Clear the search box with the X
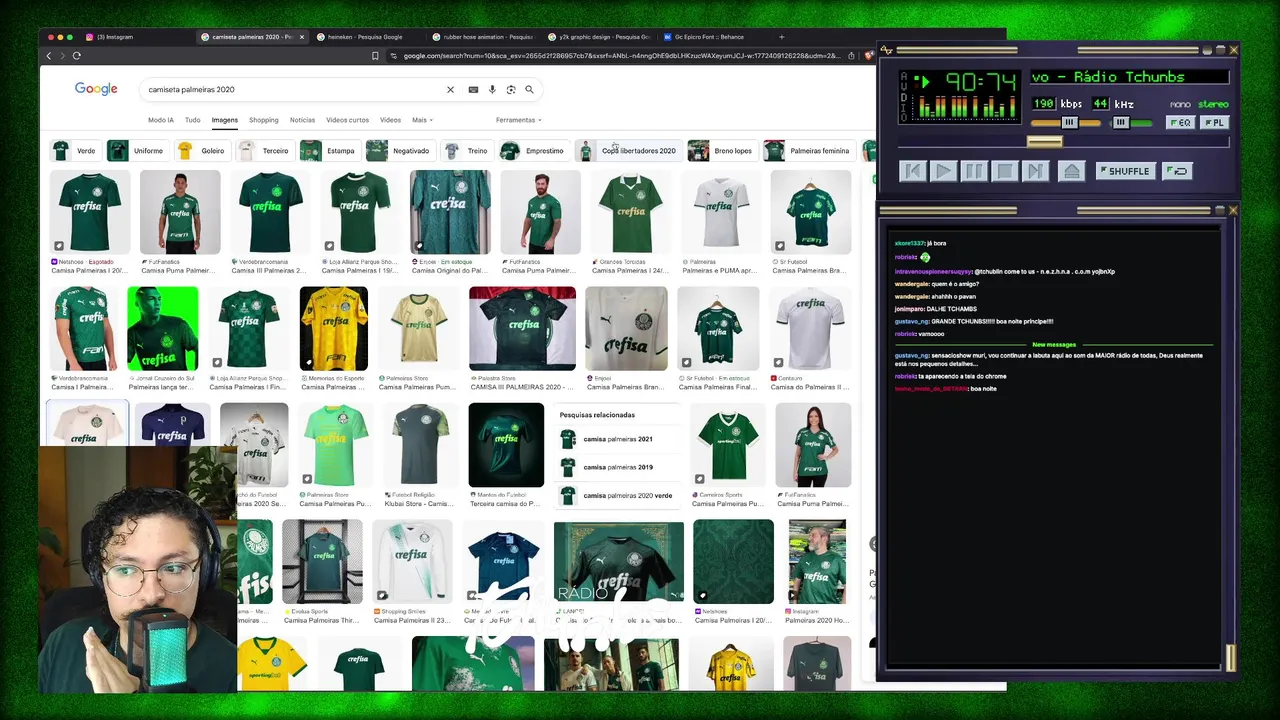Viewport: 1280px width, 720px height. [x=450, y=89]
